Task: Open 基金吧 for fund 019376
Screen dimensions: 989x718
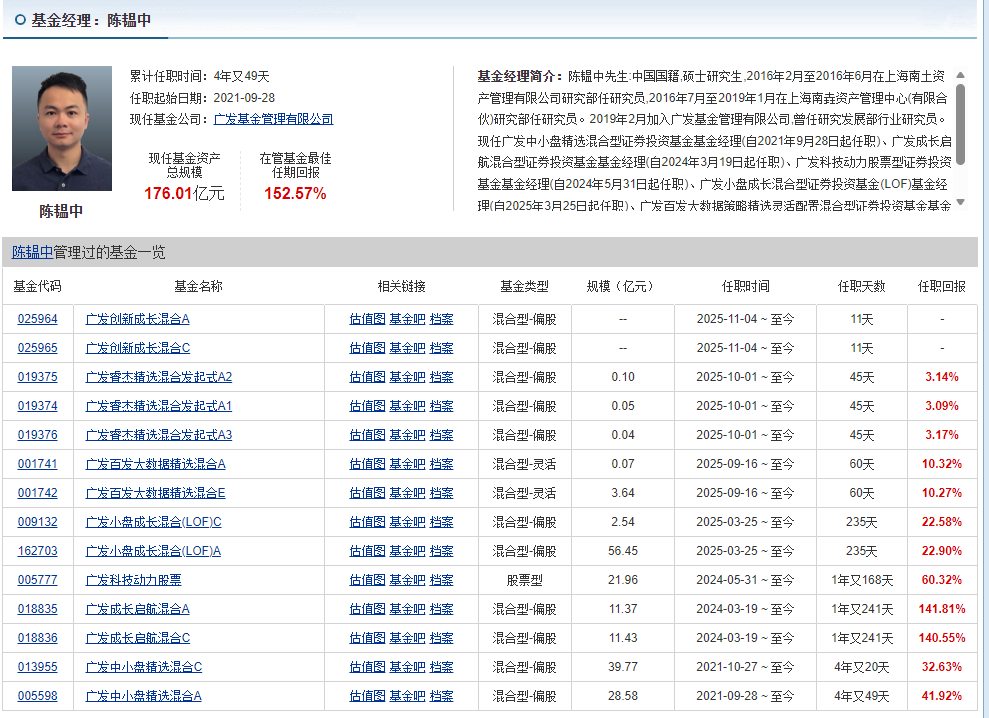Action: click(x=407, y=435)
